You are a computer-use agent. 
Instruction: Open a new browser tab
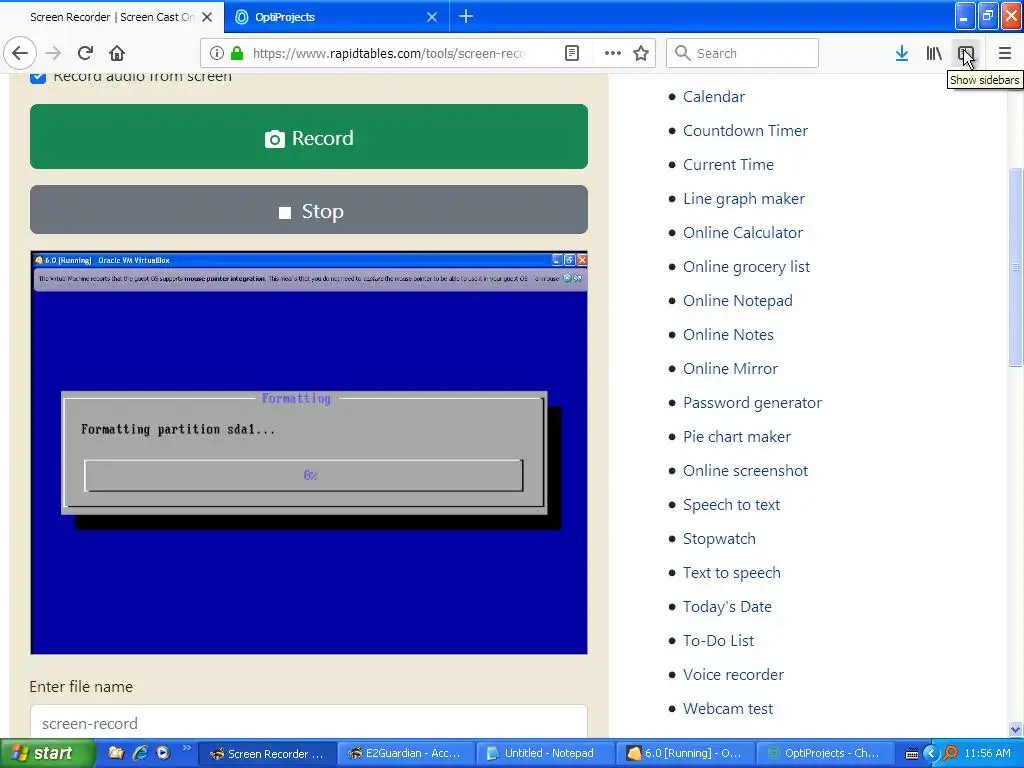[466, 17]
